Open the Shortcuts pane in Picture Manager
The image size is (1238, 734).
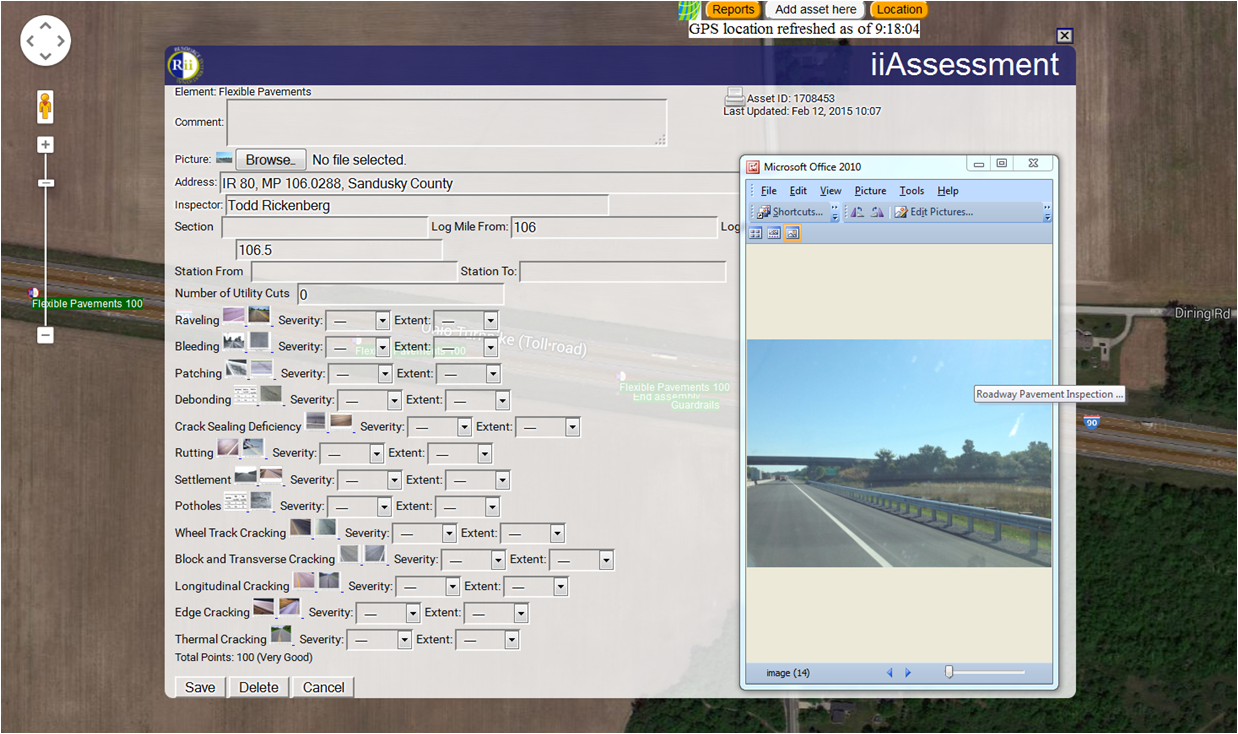tap(790, 211)
